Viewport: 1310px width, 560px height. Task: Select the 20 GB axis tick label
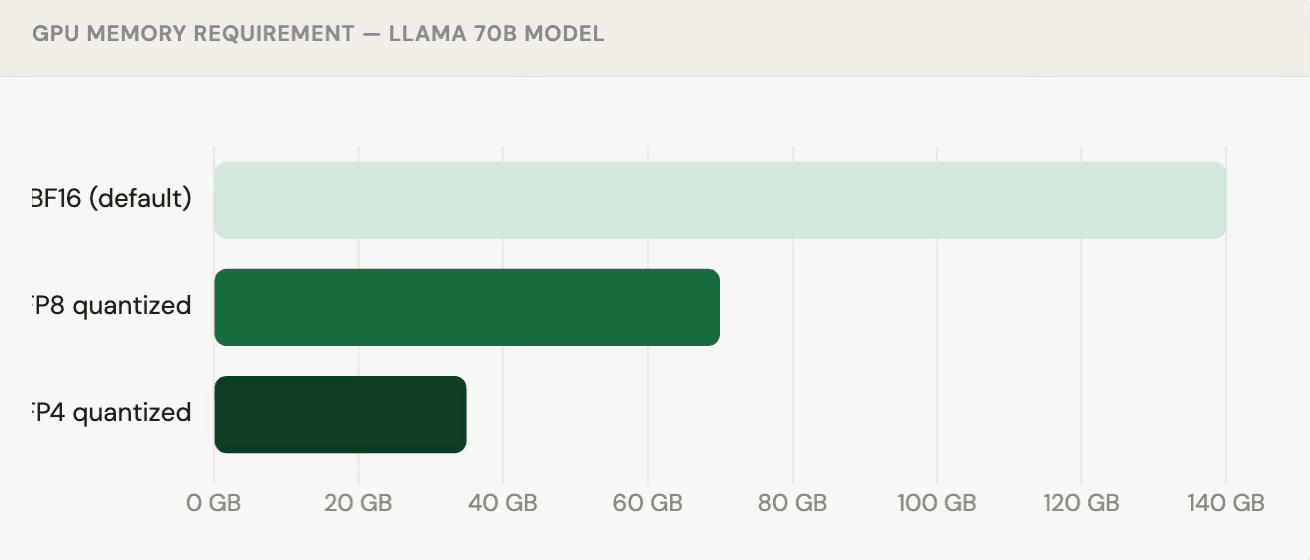(x=358, y=502)
